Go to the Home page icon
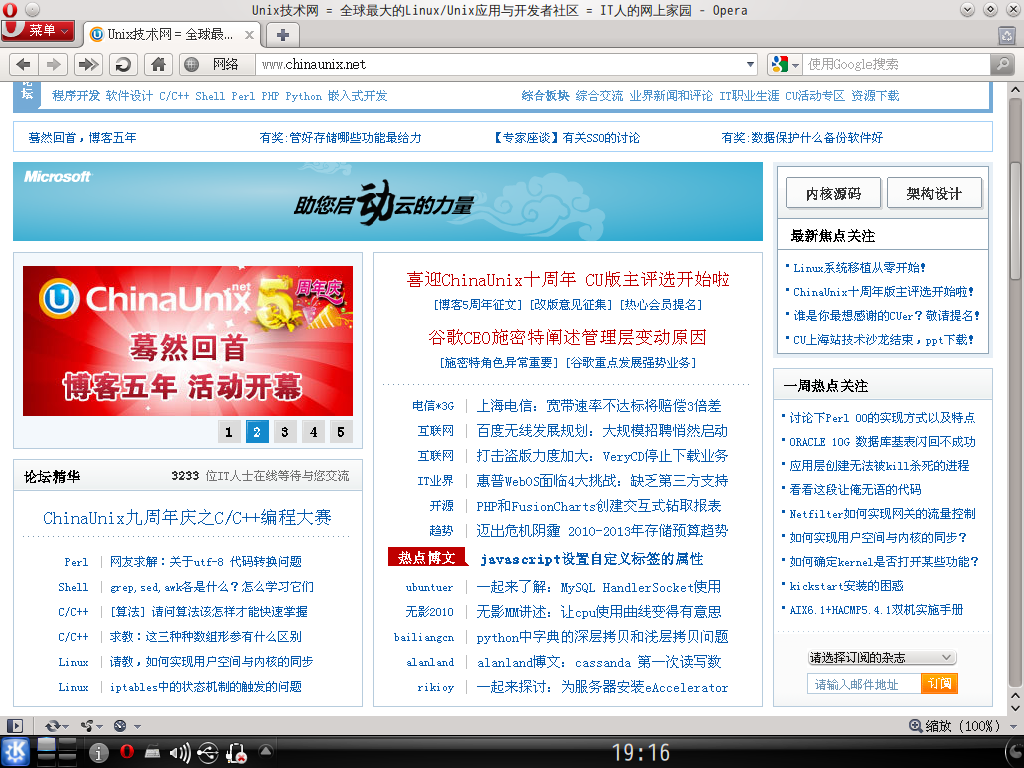This screenshot has height=768, width=1024. (158, 64)
